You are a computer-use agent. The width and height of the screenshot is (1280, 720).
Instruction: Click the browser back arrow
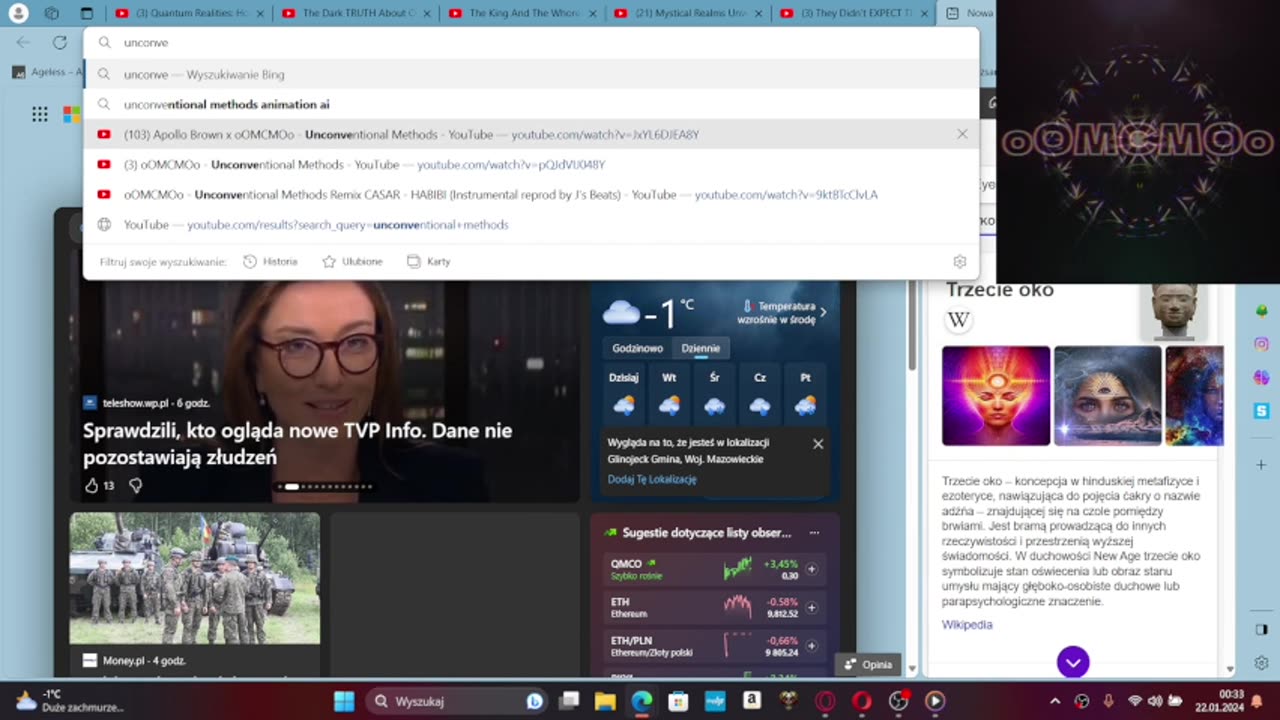pyautogui.click(x=23, y=42)
